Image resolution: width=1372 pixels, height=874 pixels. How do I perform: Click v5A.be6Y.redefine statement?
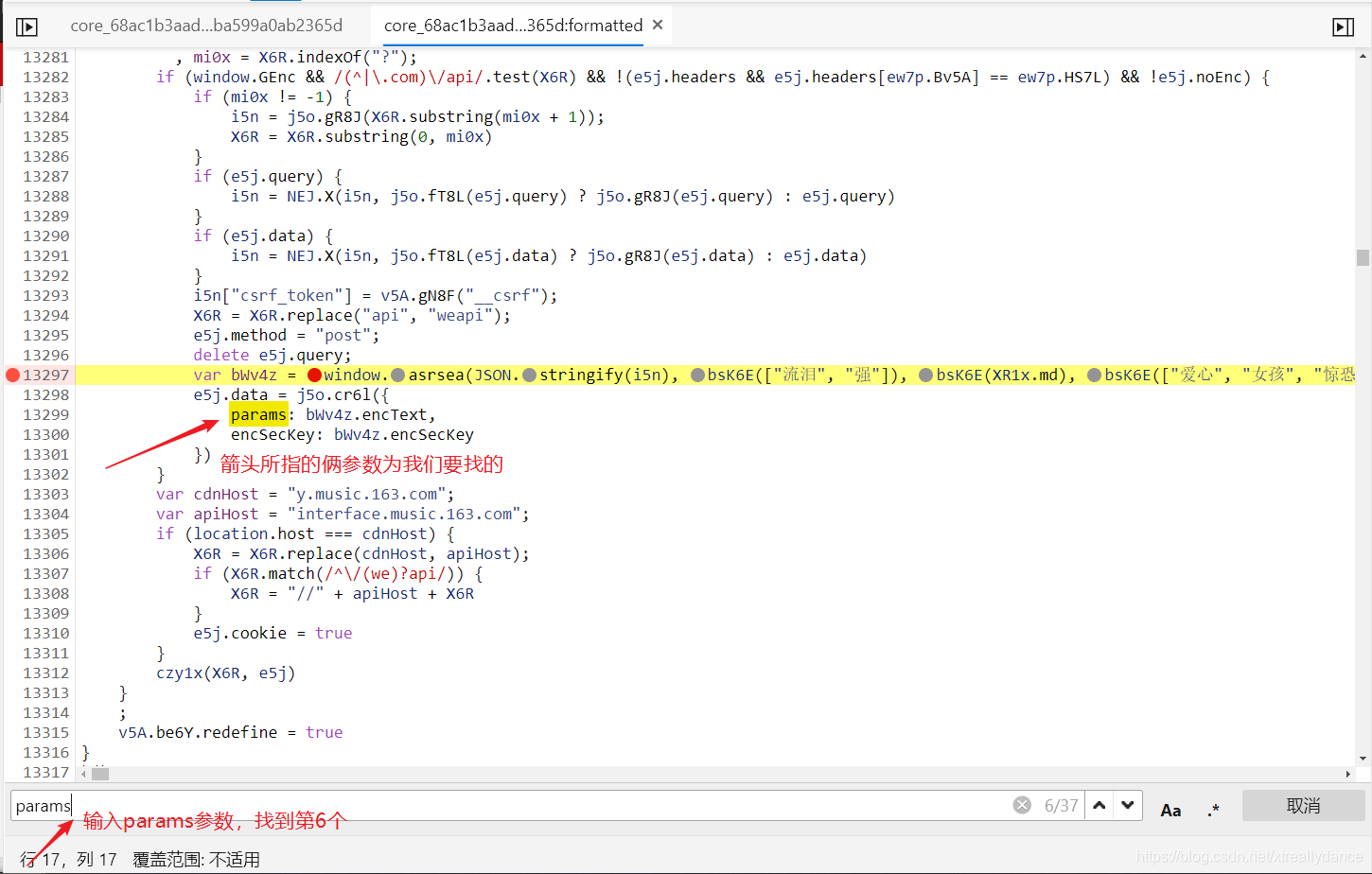pyautogui.click(x=231, y=733)
